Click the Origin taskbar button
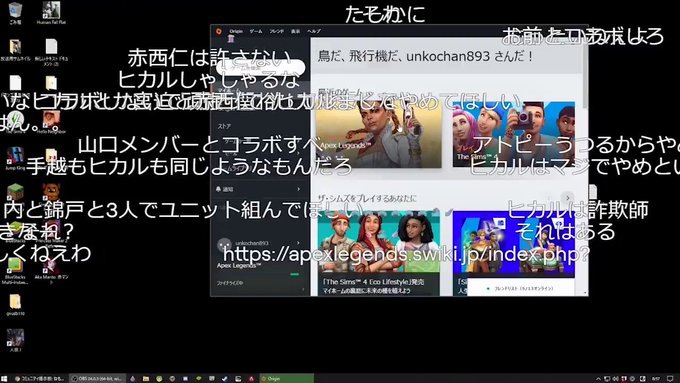Screen dimensions: 680x383 pyautogui.click(x=286, y=379)
